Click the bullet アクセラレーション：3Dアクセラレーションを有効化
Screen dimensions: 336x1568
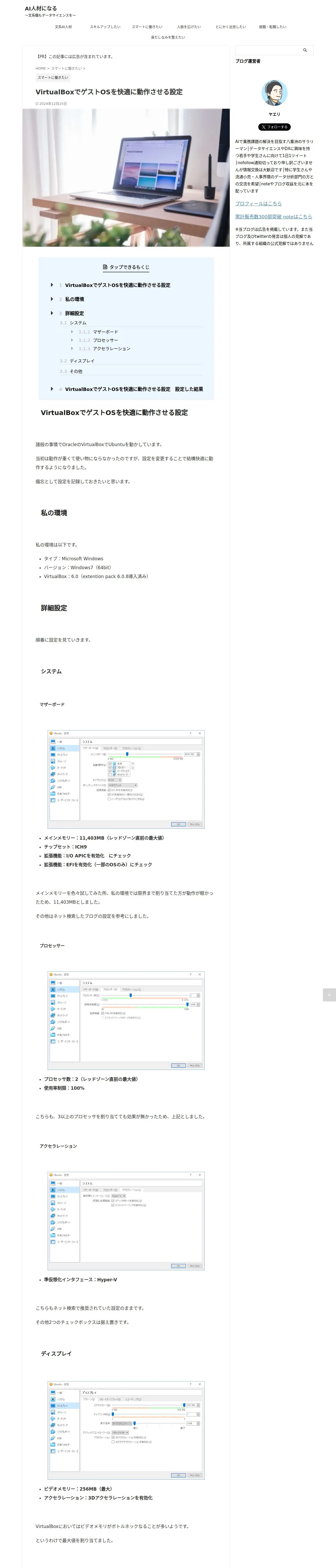coord(98,1498)
